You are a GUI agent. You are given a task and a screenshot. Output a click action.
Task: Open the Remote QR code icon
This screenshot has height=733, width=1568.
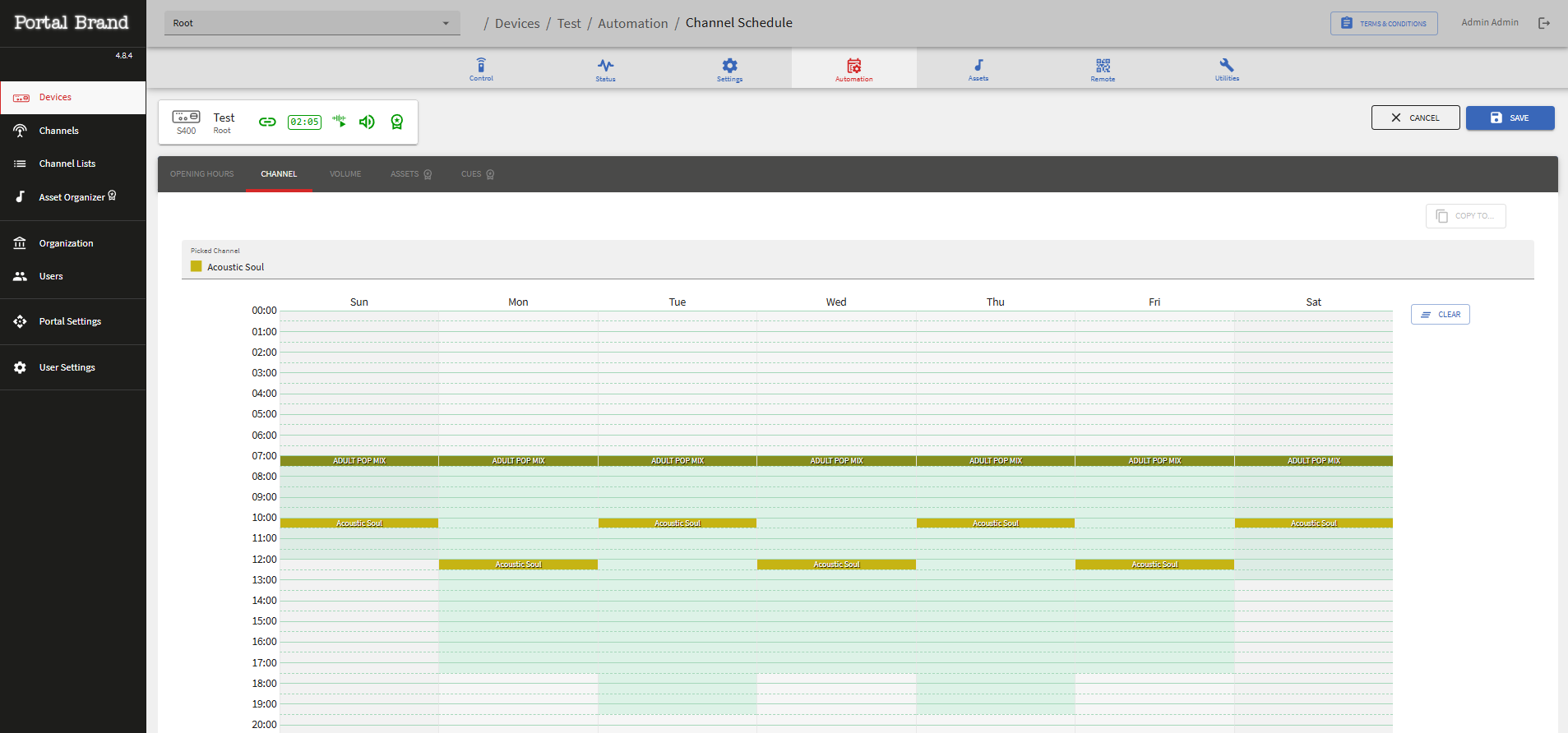1103,65
